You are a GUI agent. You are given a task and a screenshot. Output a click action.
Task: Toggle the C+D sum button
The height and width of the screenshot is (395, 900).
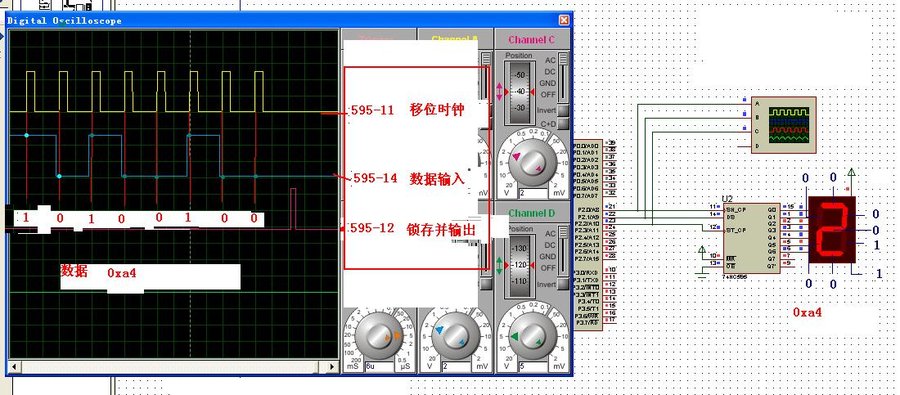click(x=564, y=124)
